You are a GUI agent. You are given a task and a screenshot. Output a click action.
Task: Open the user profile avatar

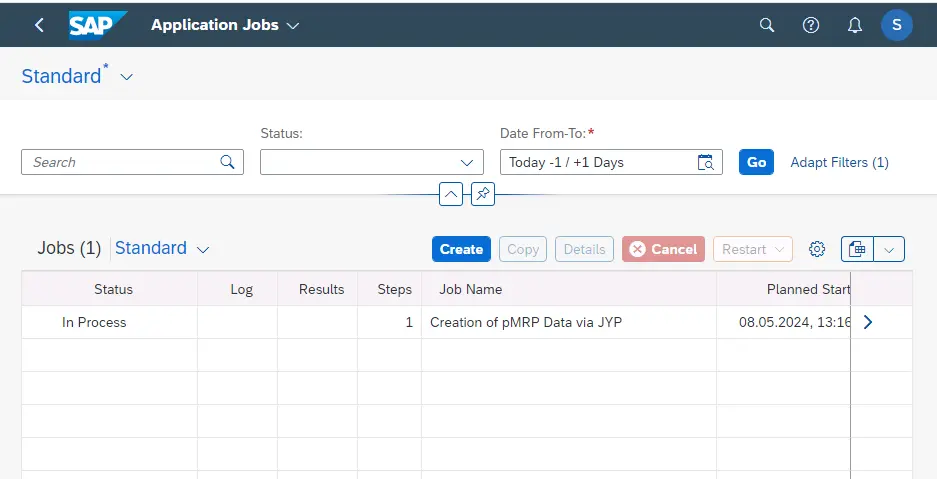tap(896, 25)
